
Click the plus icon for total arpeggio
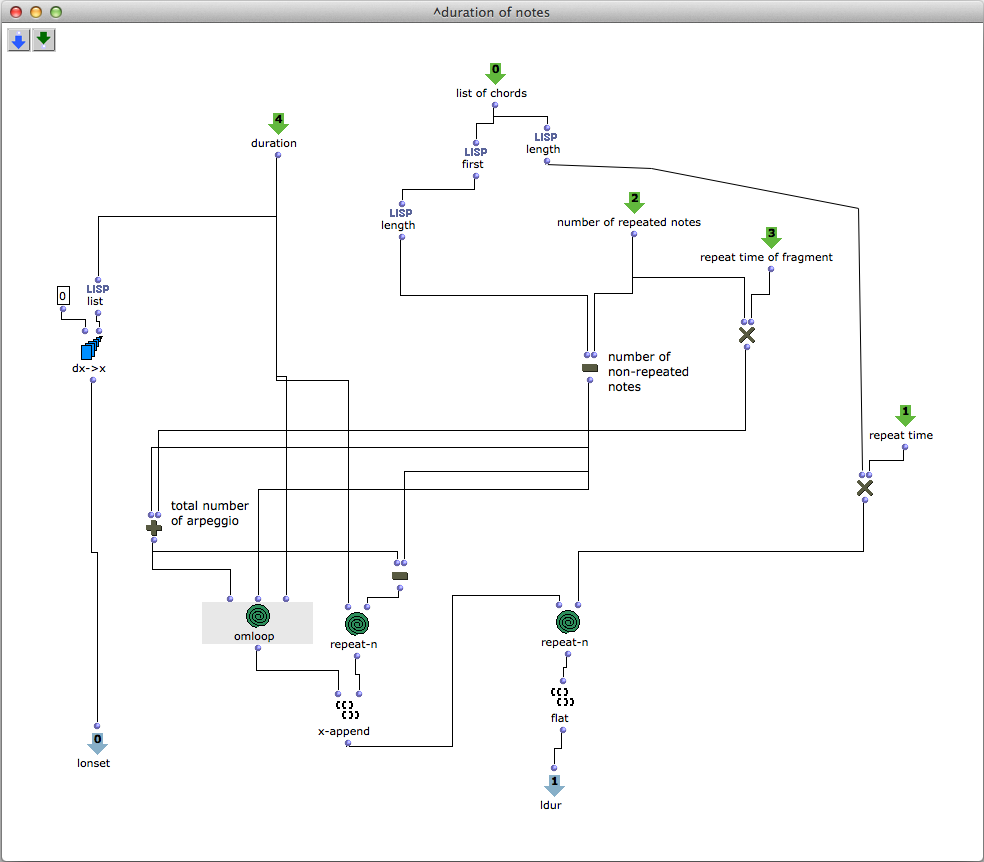pyautogui.click(x=154, y=527)
